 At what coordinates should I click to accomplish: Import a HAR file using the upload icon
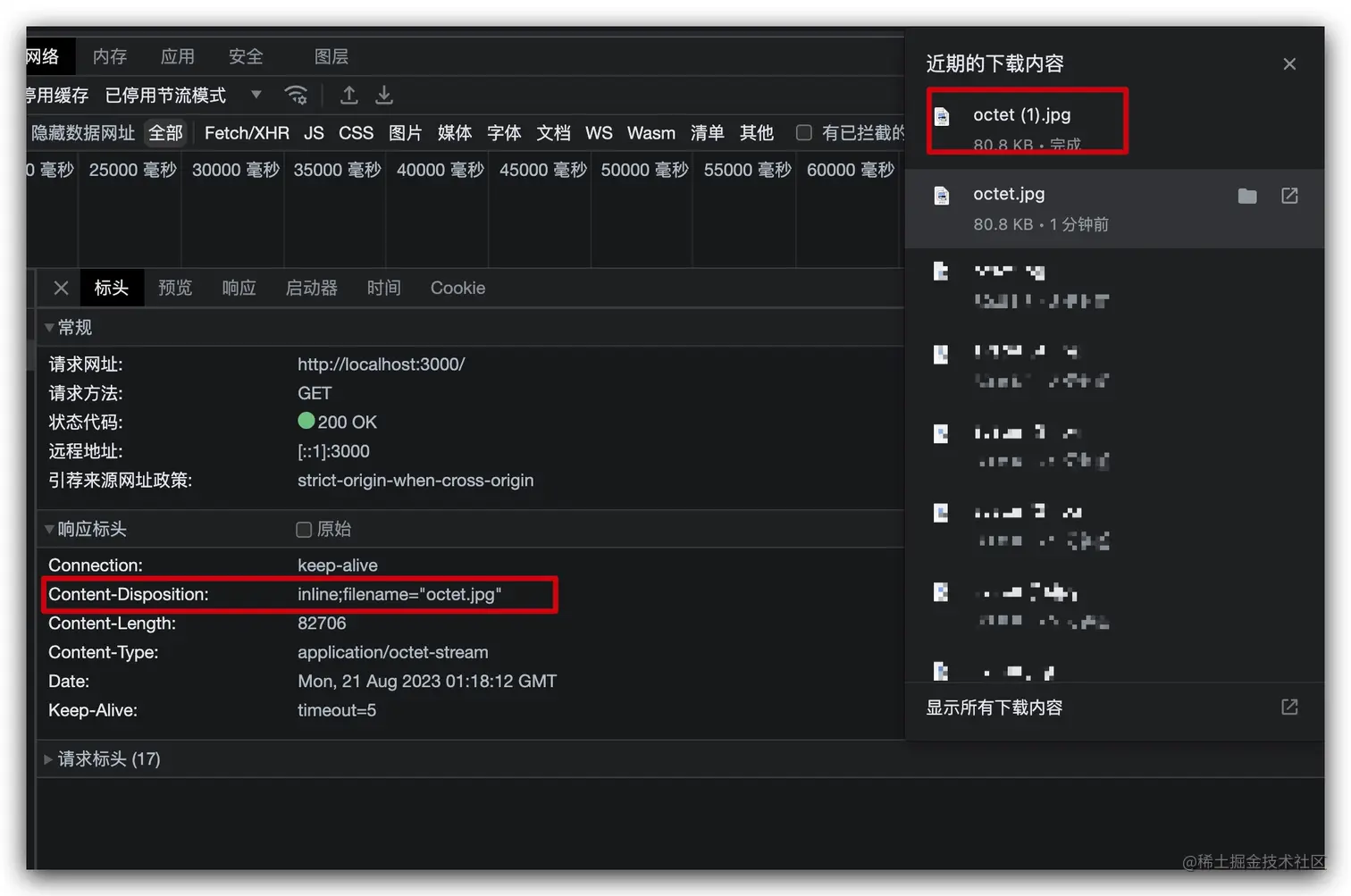348,95
